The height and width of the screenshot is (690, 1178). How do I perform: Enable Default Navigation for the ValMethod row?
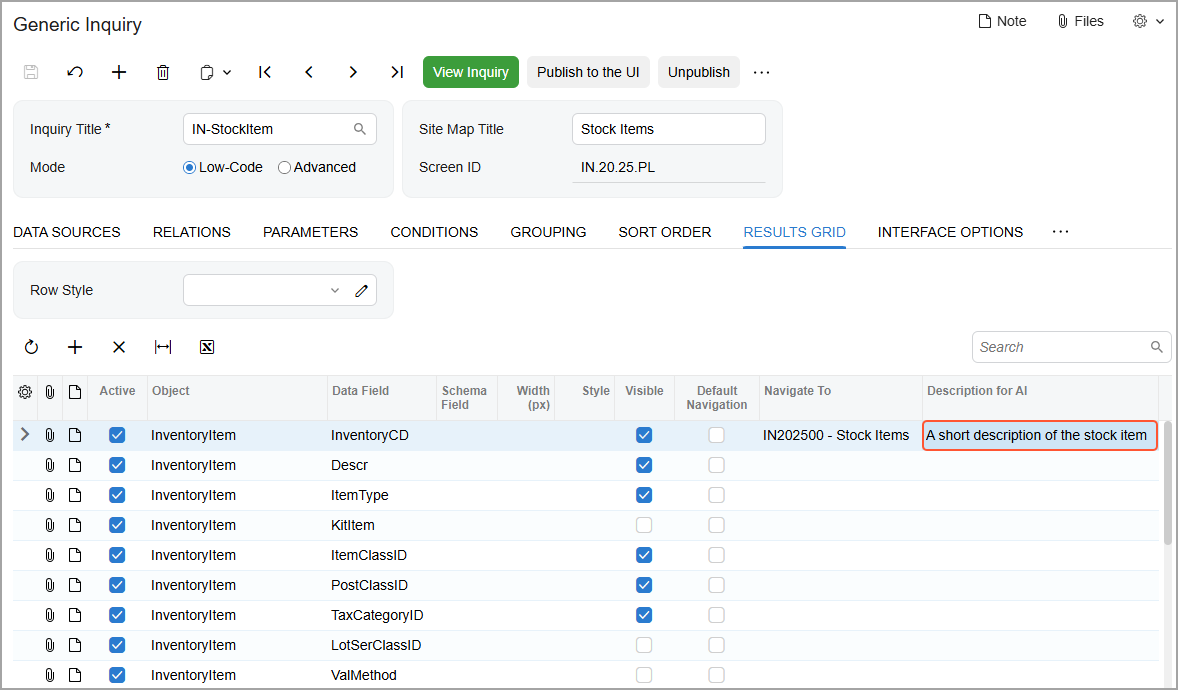717,676
